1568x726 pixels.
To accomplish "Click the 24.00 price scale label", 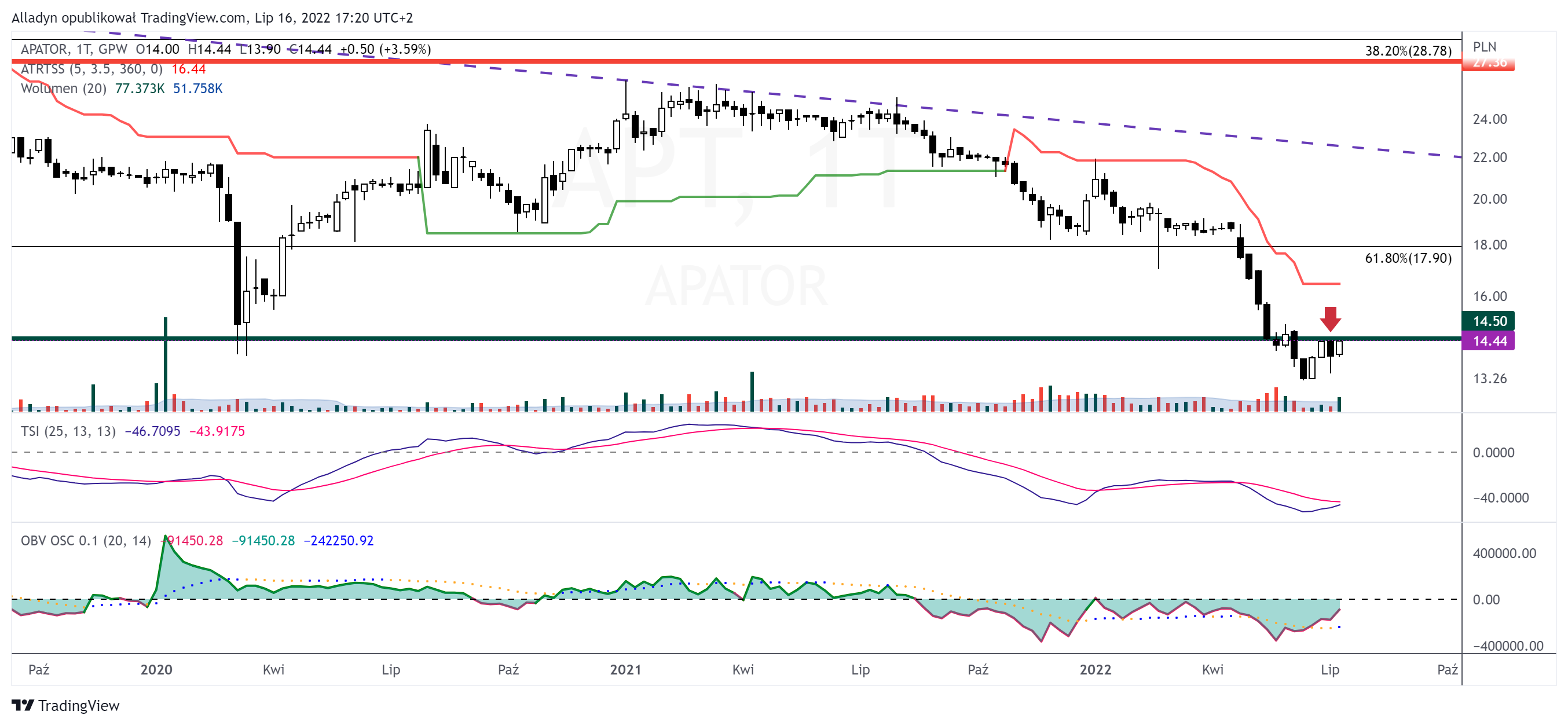I will pos(1489,119).
